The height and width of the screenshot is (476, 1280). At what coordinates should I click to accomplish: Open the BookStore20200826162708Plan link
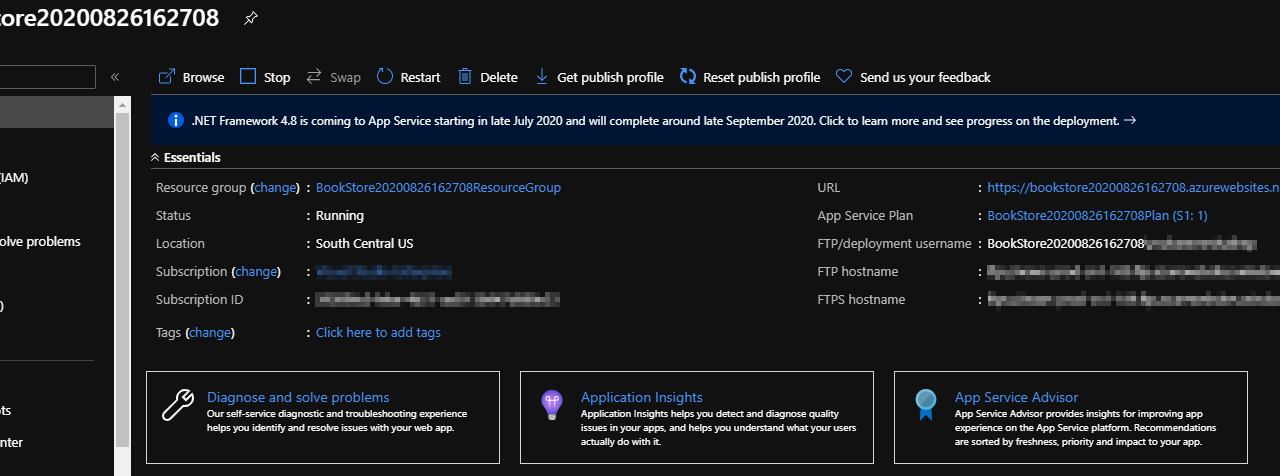pyautogui.click(x=1097, y=215)
